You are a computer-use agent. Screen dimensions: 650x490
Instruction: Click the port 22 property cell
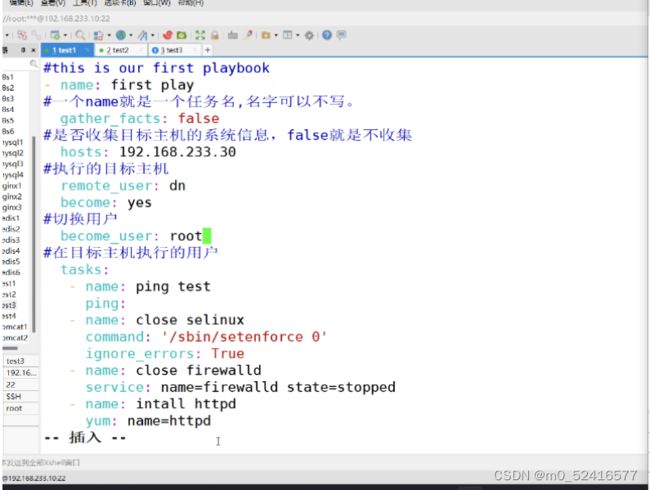click(x=21, y=385)
